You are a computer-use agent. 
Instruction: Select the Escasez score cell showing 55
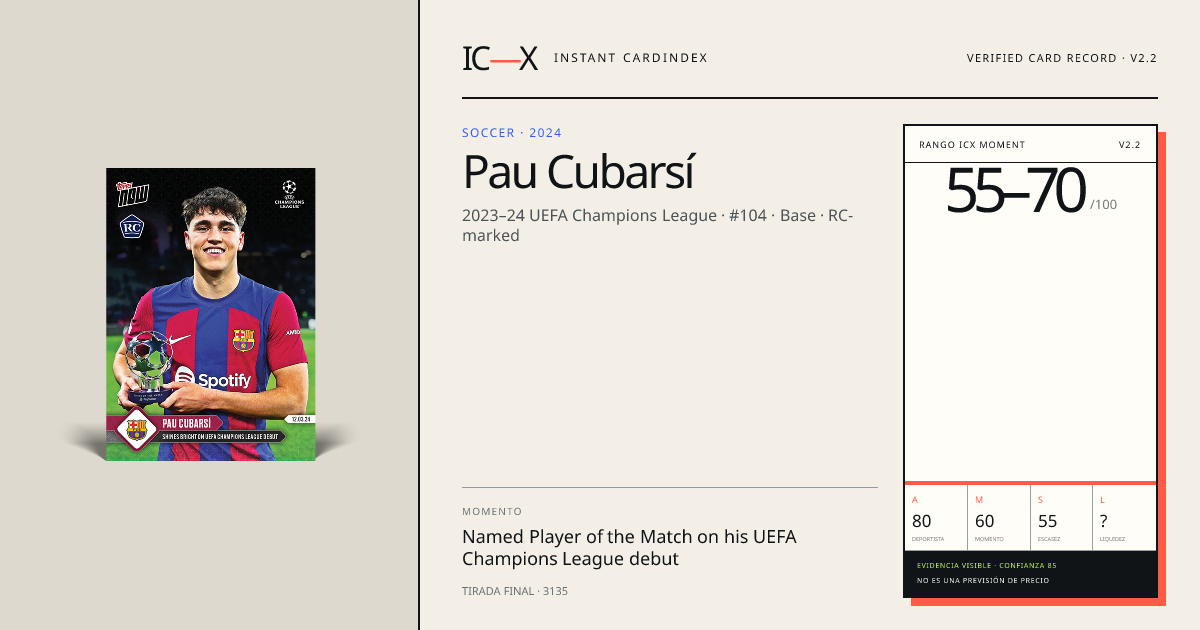[1062, 518]
